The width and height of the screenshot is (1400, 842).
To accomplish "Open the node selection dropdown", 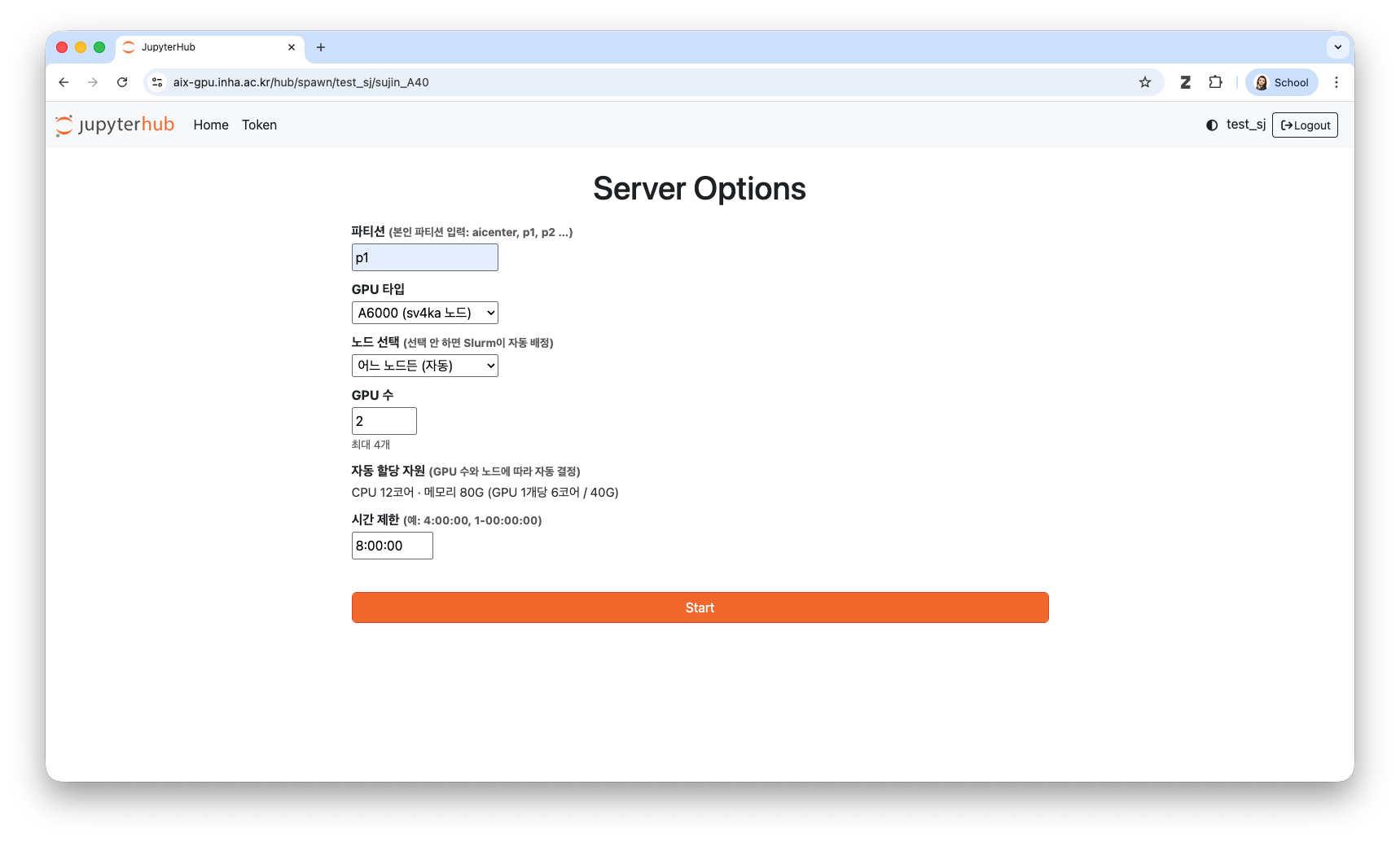I will (x=425, y=366).
